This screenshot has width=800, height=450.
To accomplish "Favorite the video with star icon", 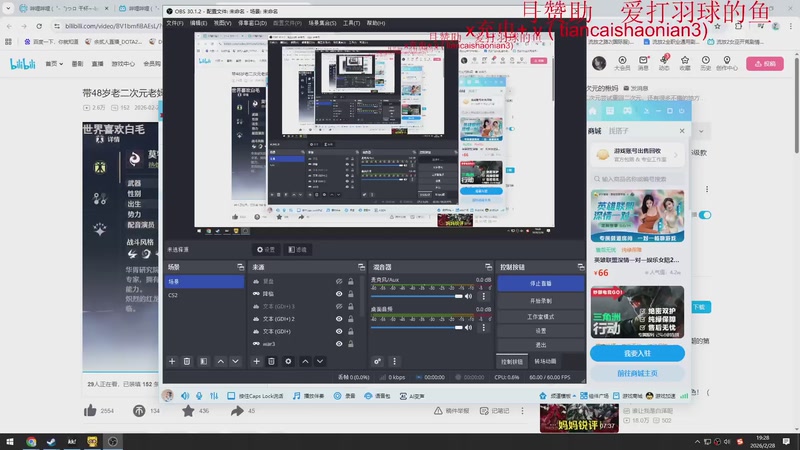I will click(x=188, y=410).
